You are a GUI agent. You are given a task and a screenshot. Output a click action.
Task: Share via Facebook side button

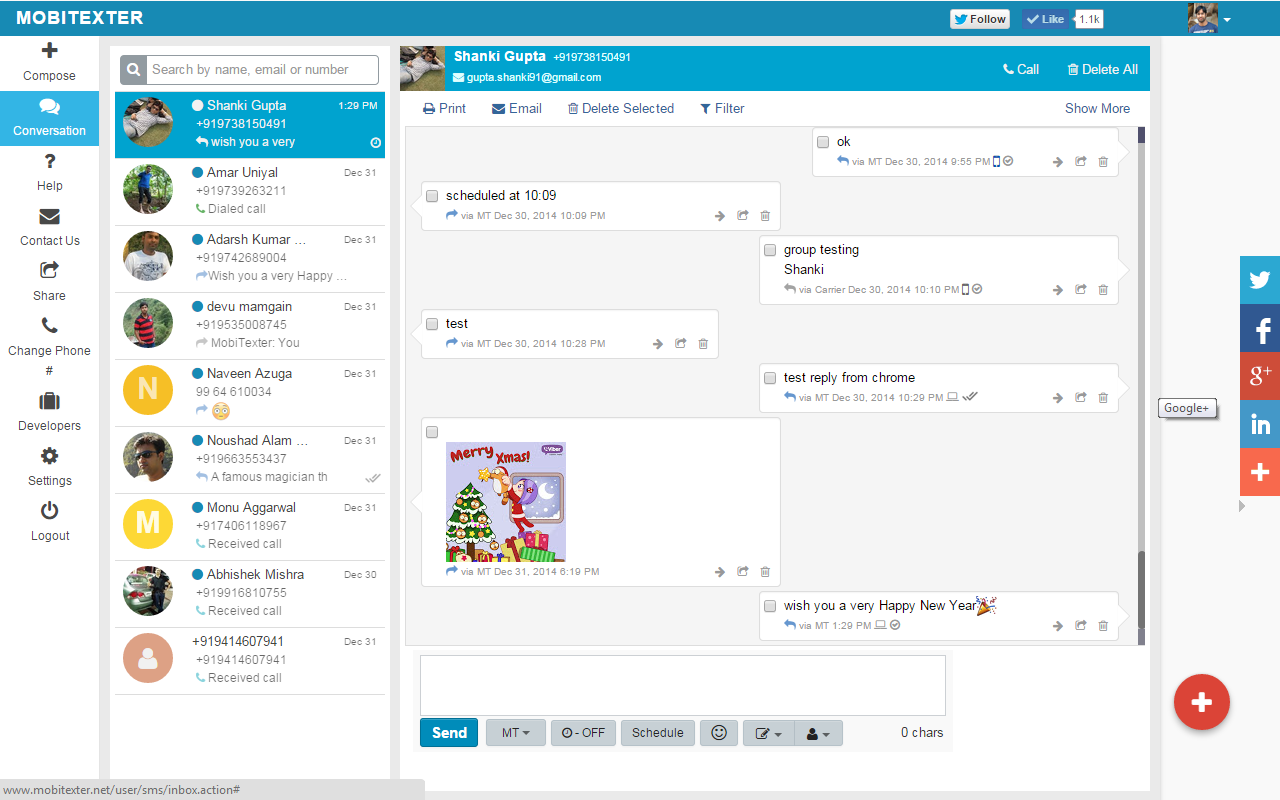pos(1260,328)
